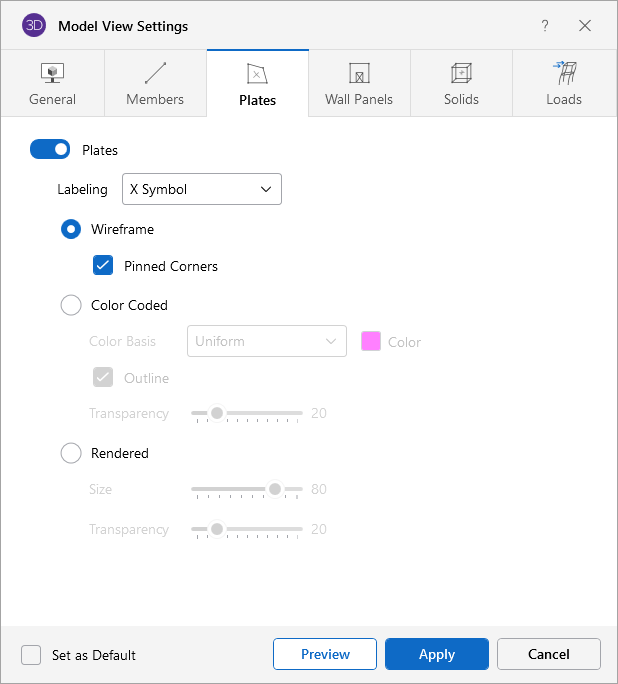Click the Preview button
This screenshot has width=618, height=684.
(x=325, y=654)
